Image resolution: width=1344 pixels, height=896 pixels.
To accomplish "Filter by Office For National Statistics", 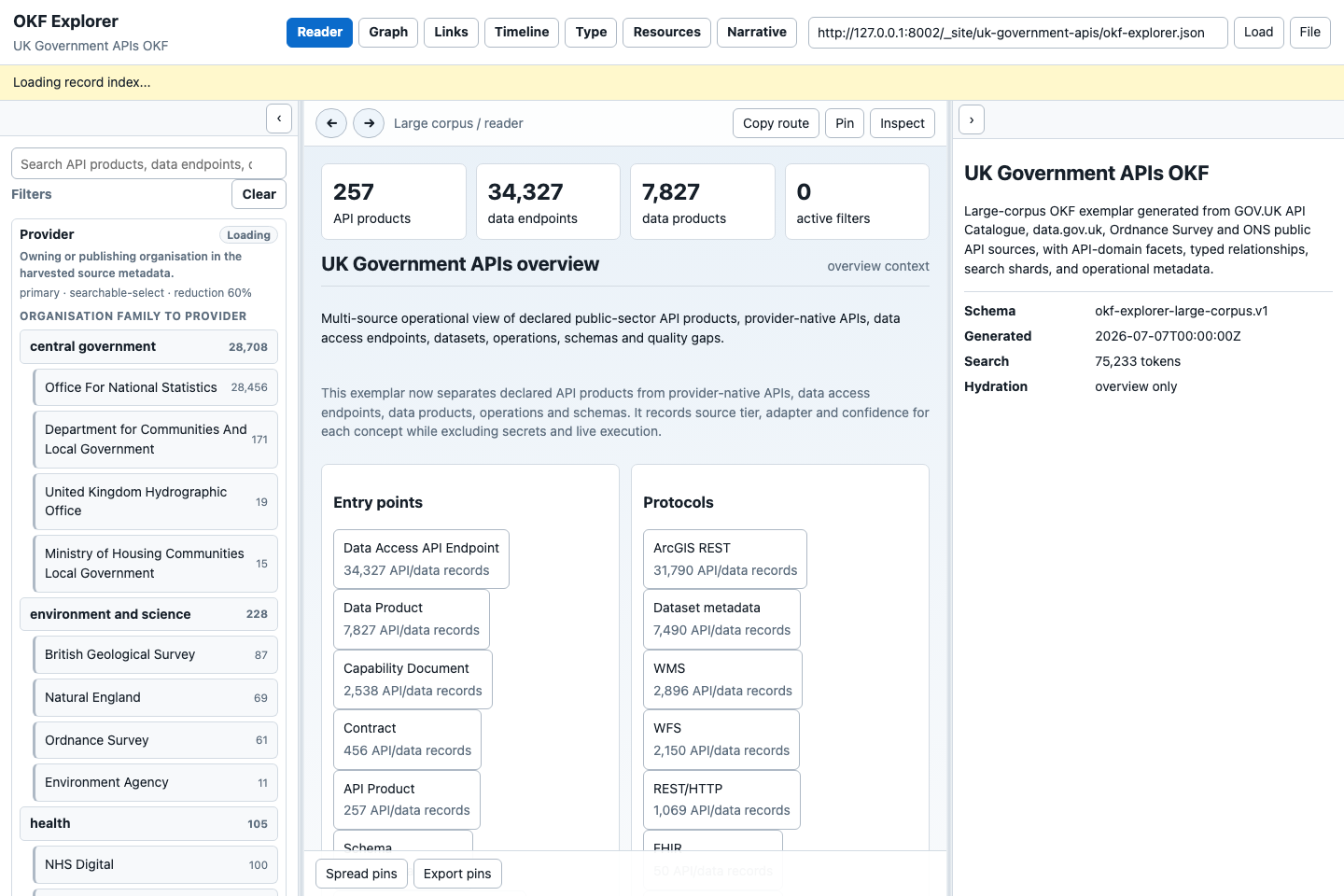I will point(155,387).
